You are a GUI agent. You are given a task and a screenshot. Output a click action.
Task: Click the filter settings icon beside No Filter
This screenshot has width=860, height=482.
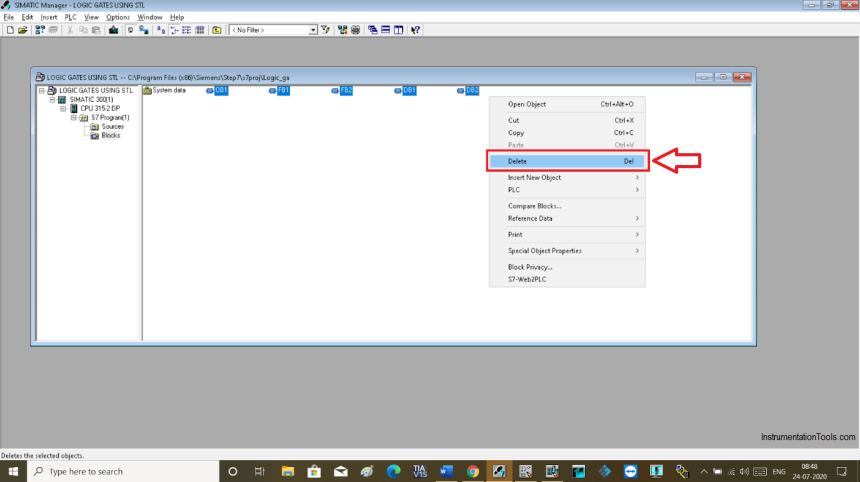[325, 30]
